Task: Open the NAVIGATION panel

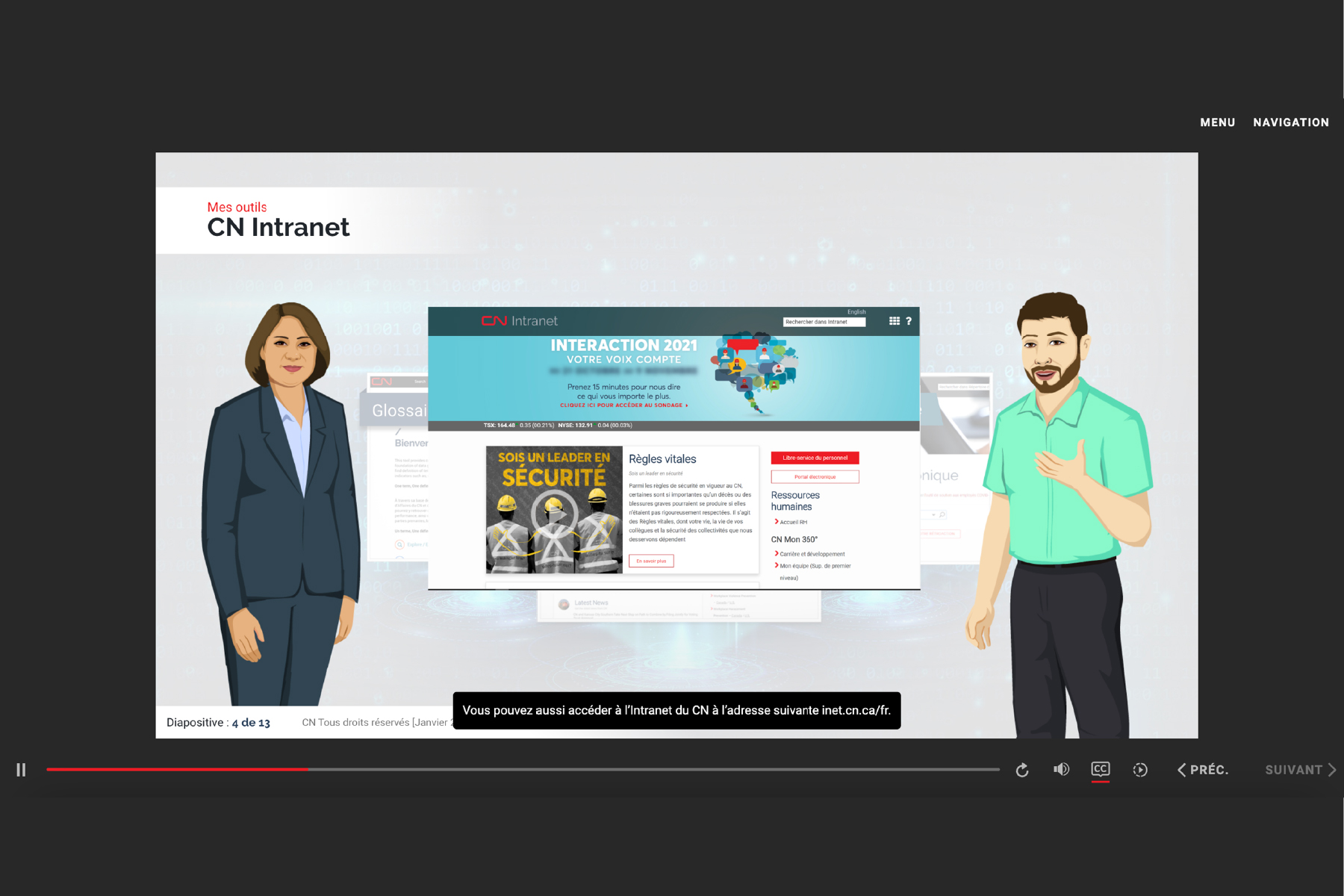Action: tap(1291, 122)
